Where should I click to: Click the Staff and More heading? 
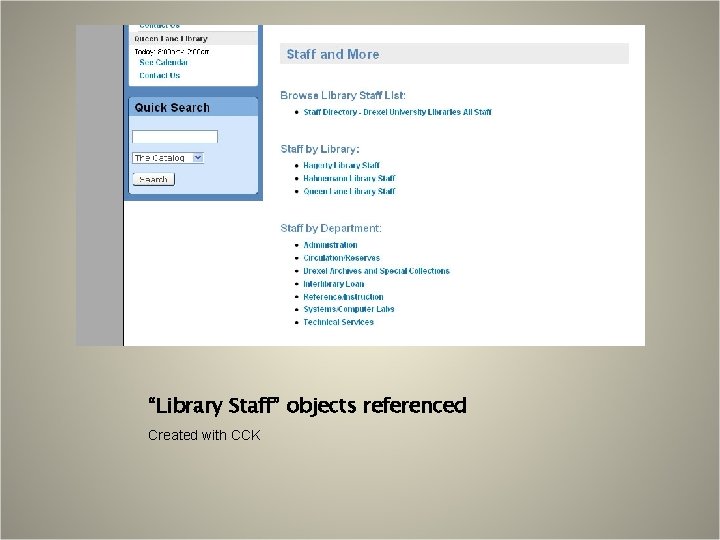coord(332,54)
